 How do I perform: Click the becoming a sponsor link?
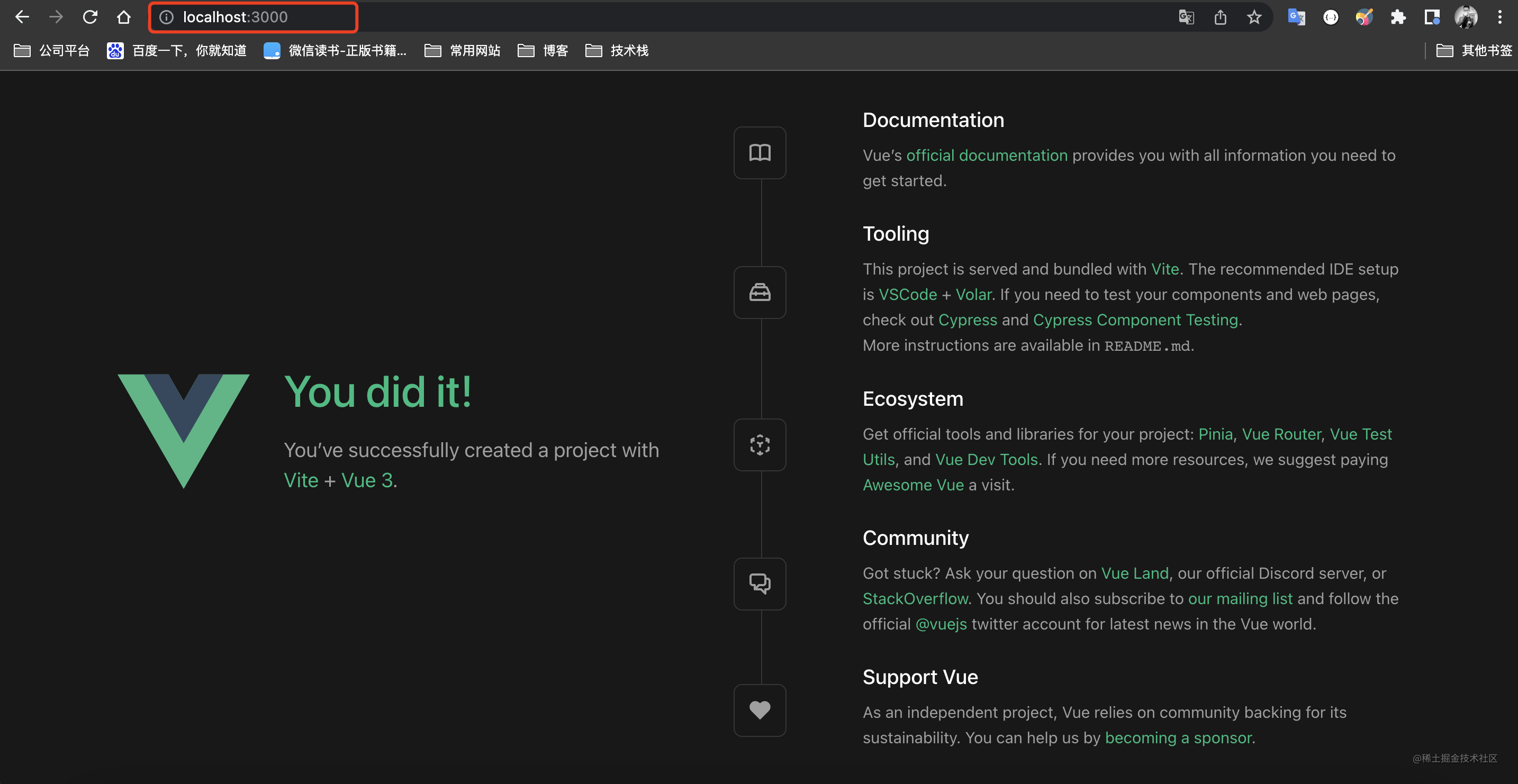point(1179,737)
